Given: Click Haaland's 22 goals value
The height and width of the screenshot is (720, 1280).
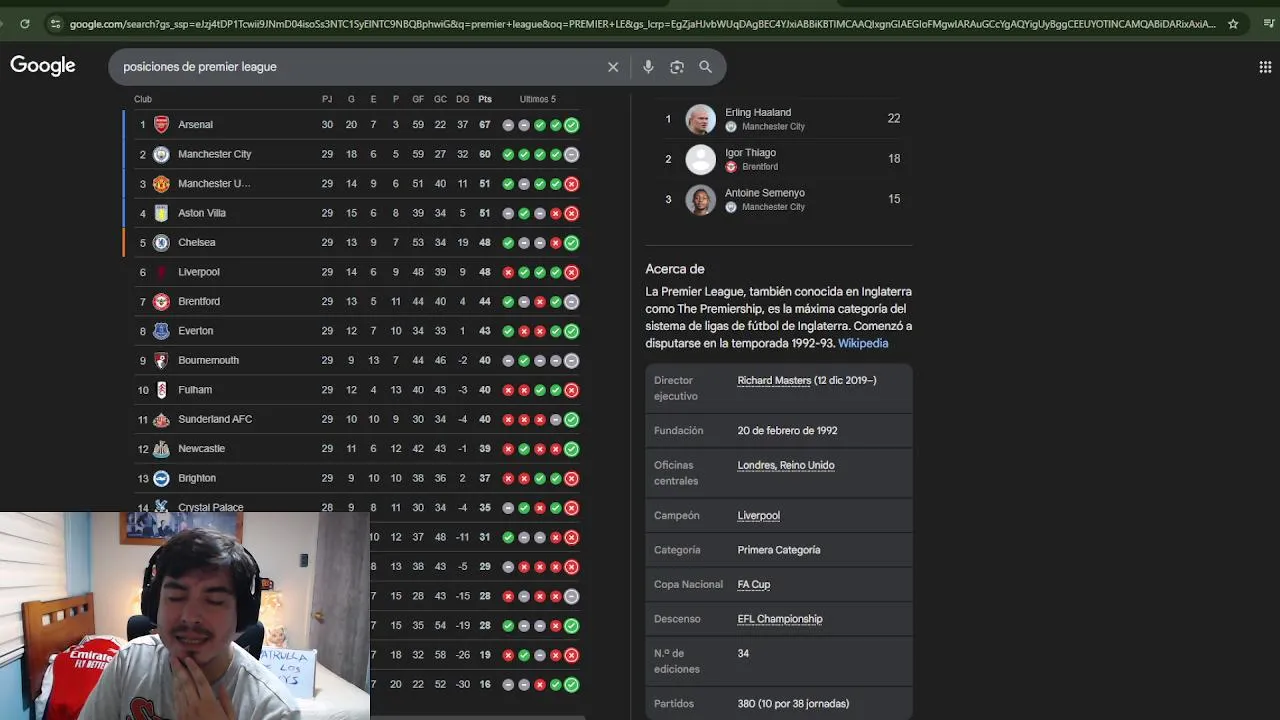Looking at the screenshot, I should pyautogui.click(x=894, y=118).
